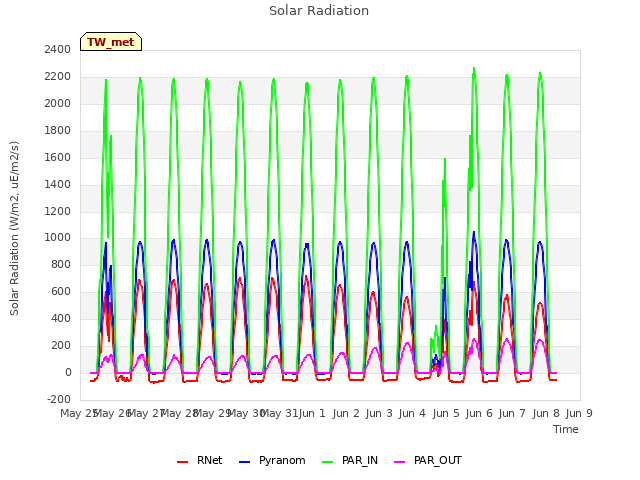The width and height of the screenshot is (640, 480).
Task: Click the 1800 y-axis tick label
Action: 58,130
